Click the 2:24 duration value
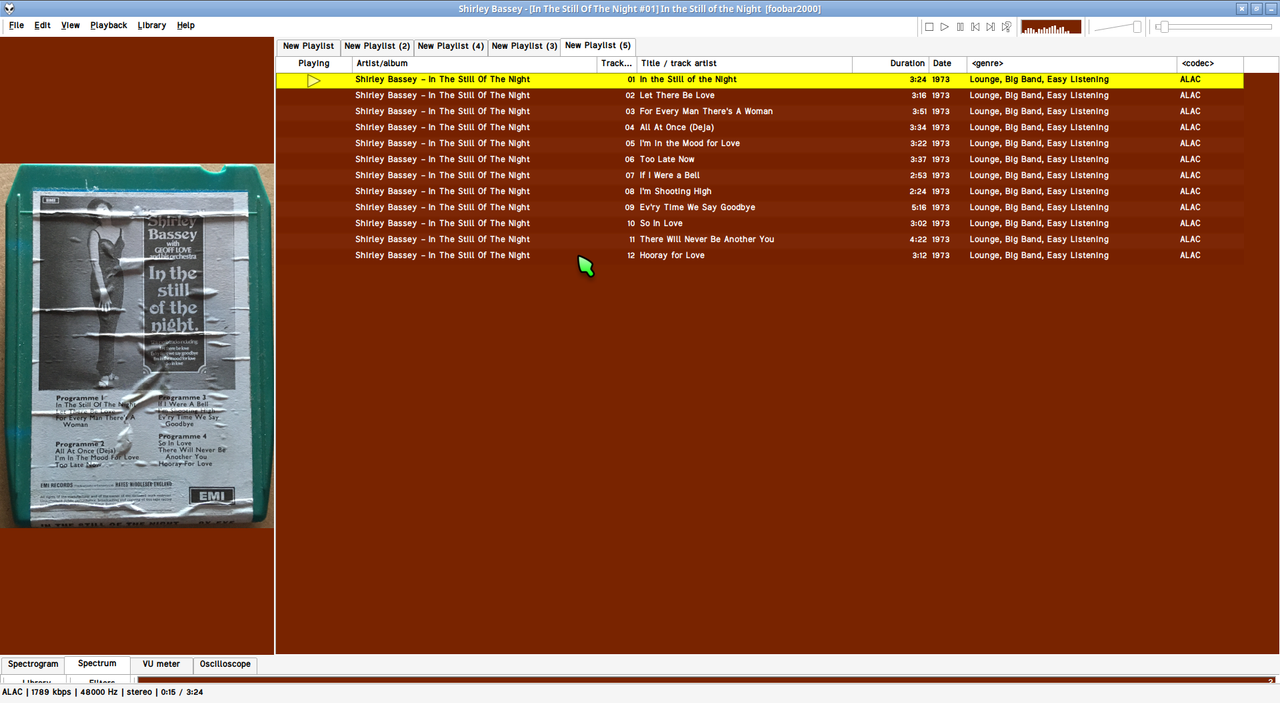1280x703 pixels. pos(917,192)
